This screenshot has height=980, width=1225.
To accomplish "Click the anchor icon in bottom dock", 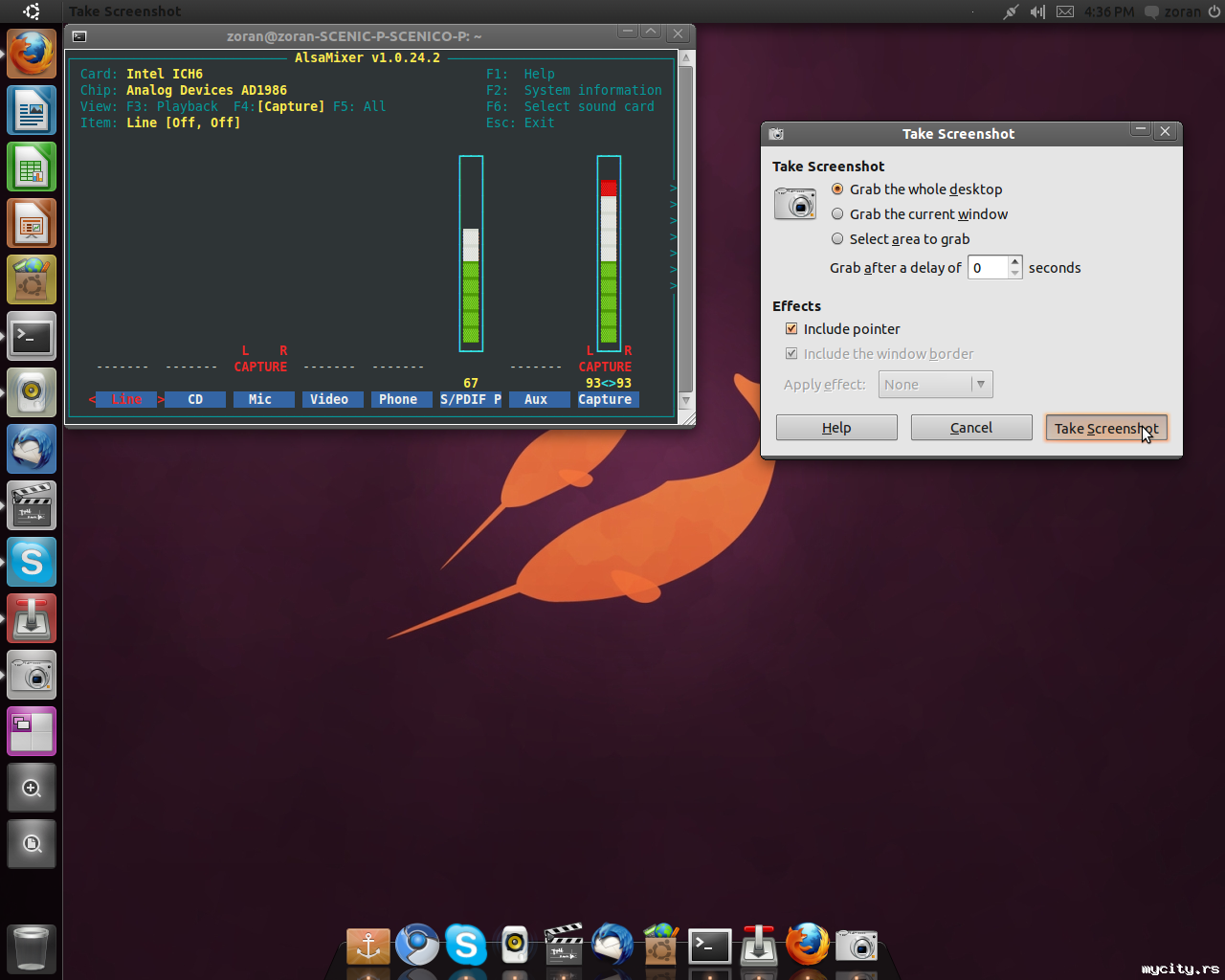I will pos(368,946).
